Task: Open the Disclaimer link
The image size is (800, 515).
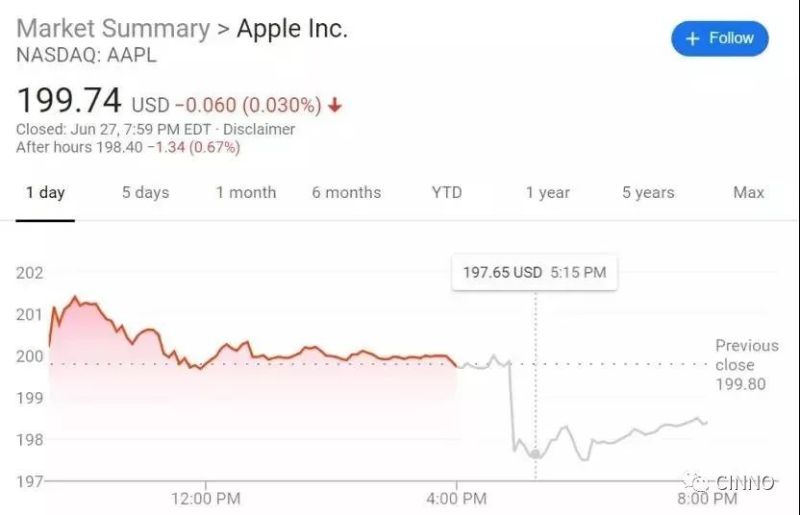Action: point(259,129)
